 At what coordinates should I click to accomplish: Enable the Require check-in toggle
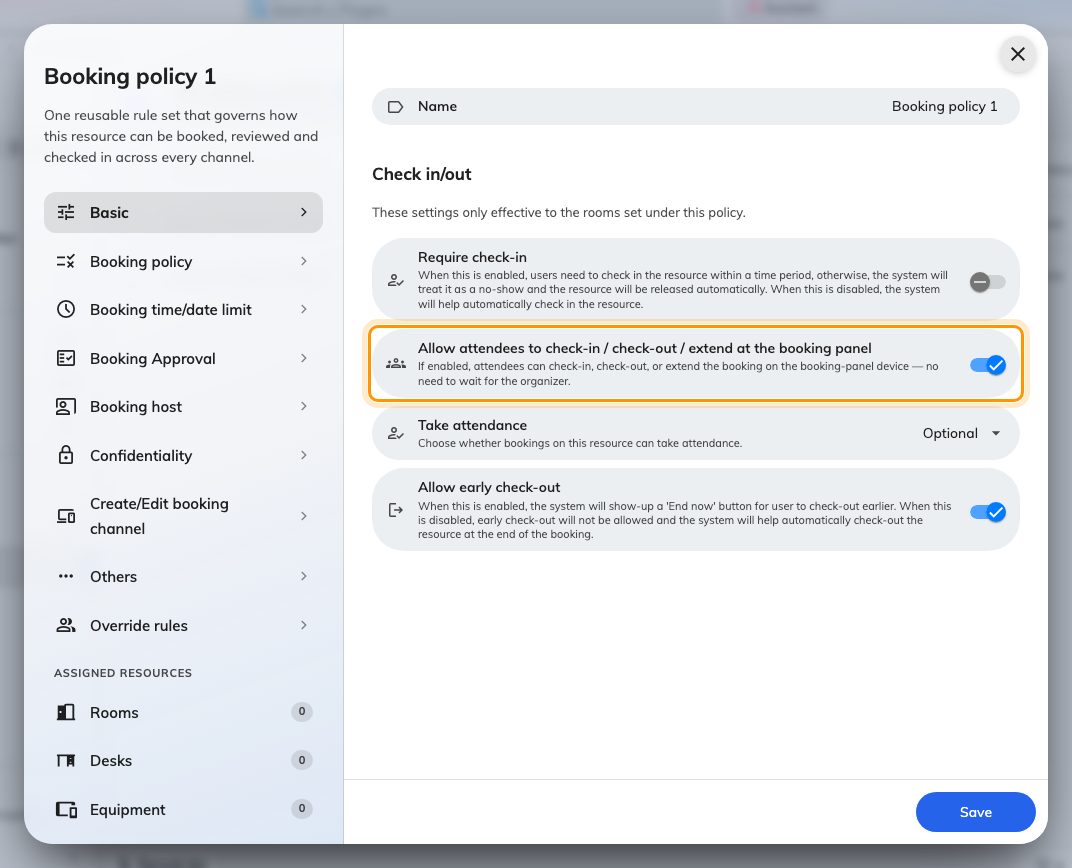coord(987,282)
